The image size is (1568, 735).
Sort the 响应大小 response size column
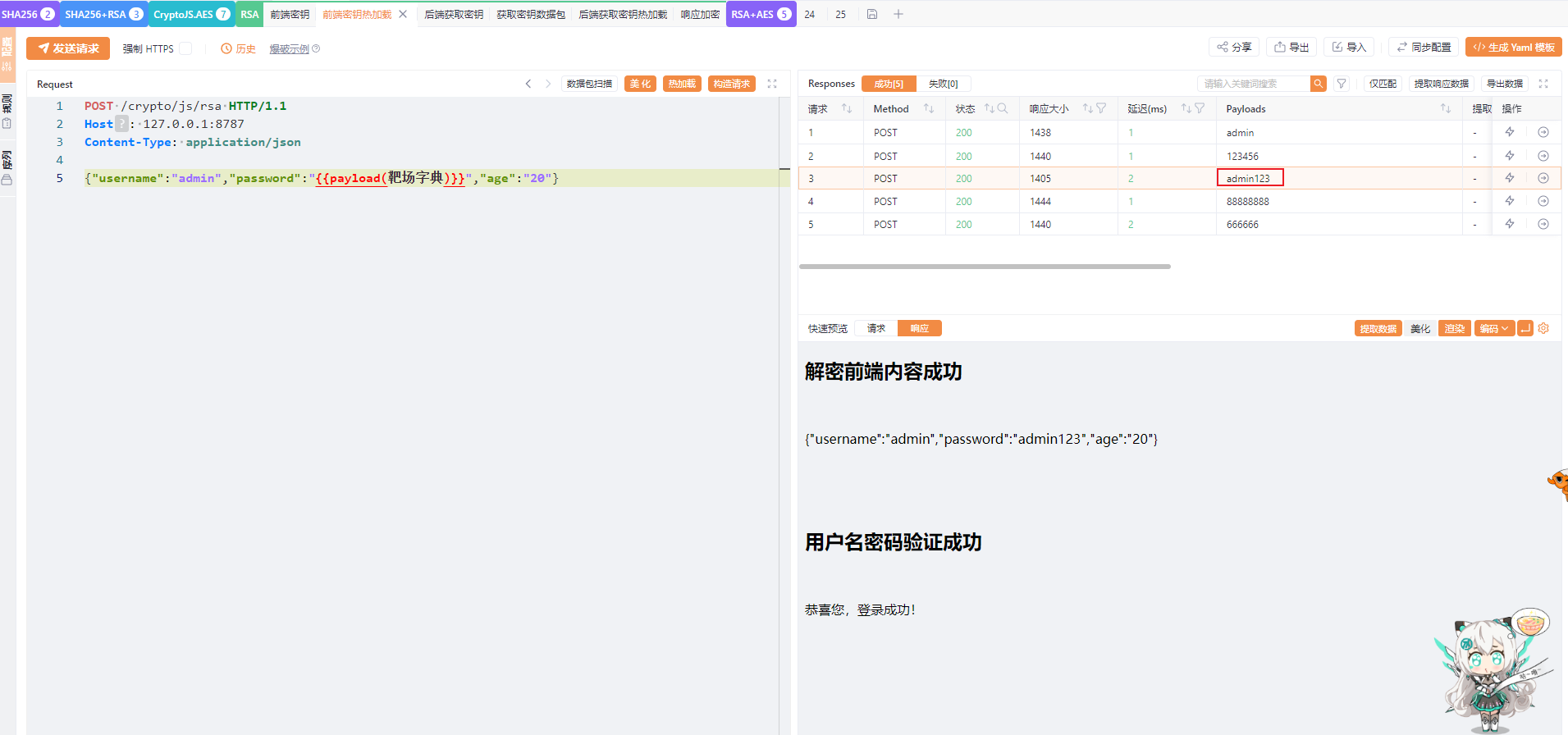1088,108
